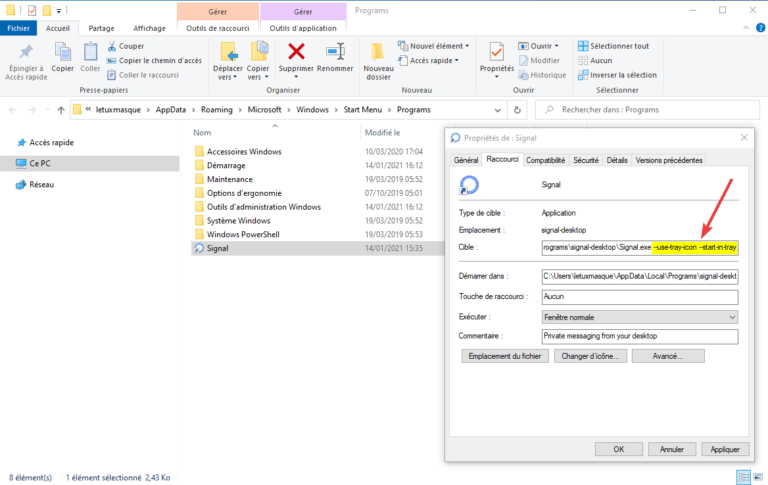Click Emplacement du fichier button

pyautogui.click(x=504, y=356)
